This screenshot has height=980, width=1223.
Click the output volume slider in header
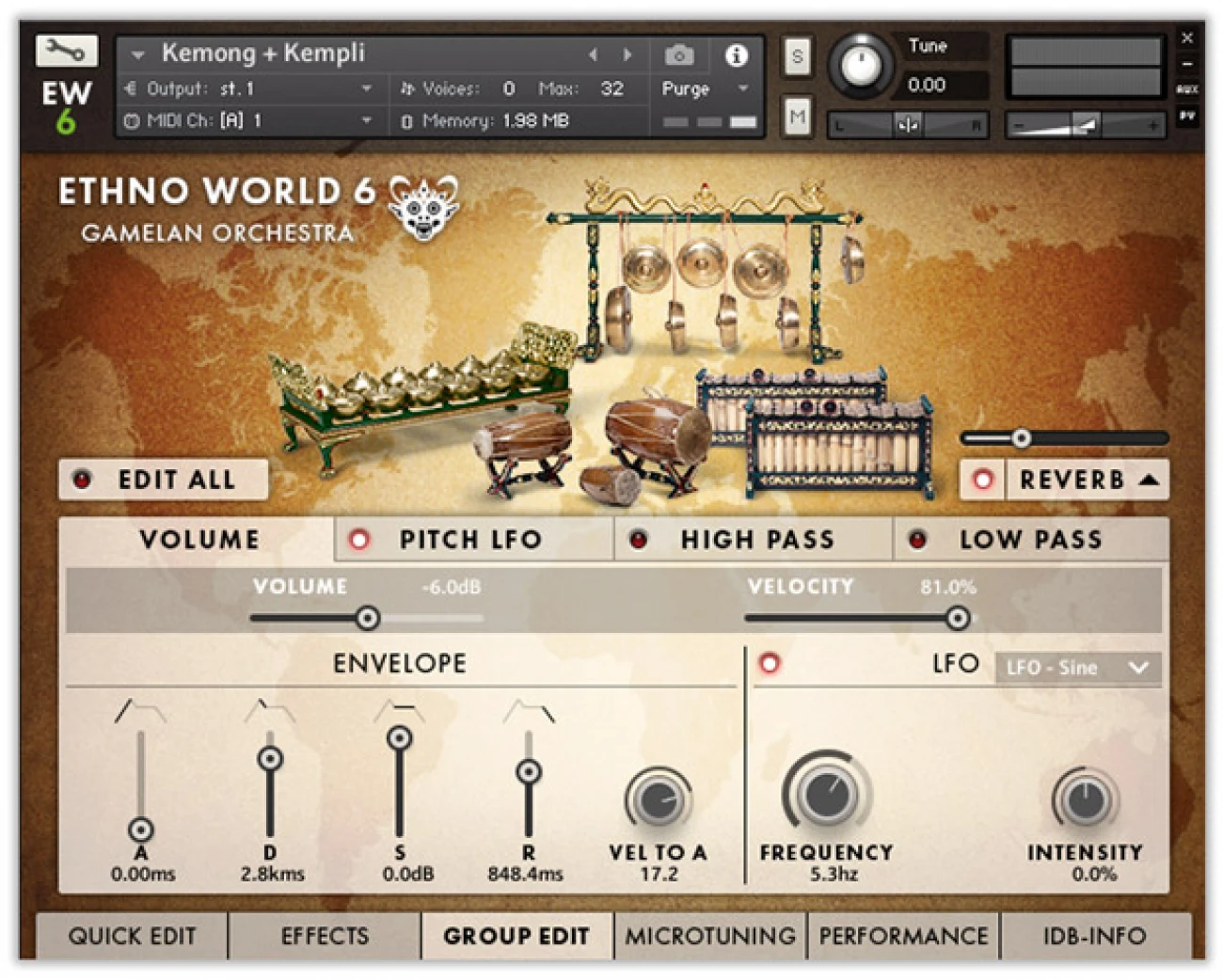[x=1084, y=124]
